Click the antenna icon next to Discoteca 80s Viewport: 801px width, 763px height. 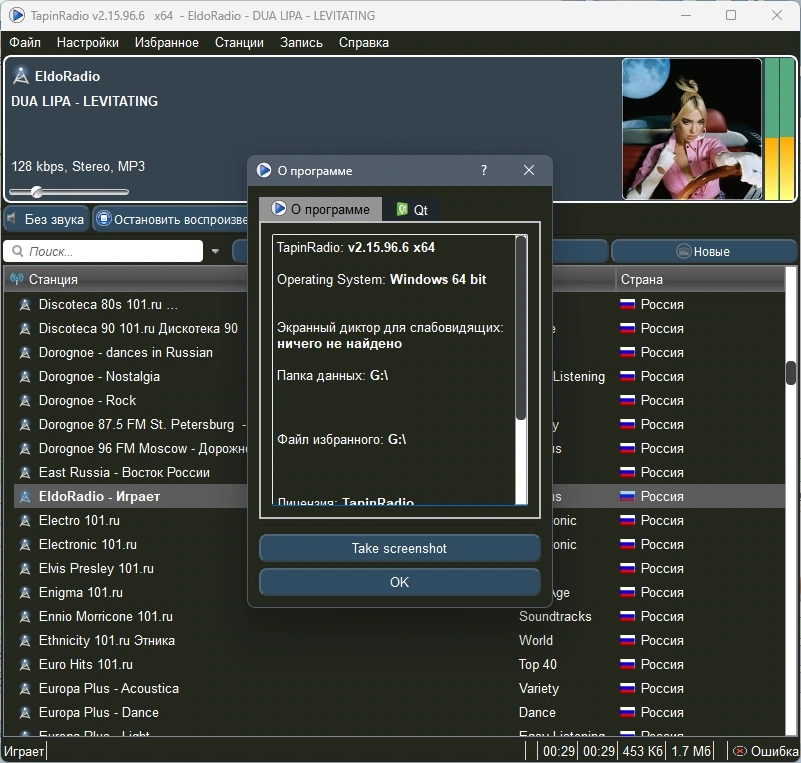[x=25, y=305]
